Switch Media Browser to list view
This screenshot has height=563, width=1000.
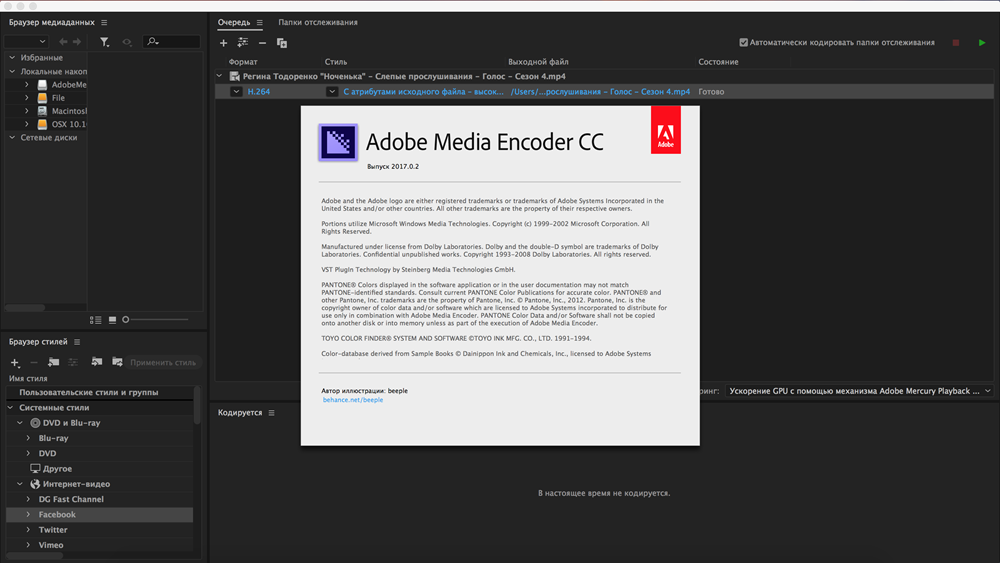(x=96, y=319)
